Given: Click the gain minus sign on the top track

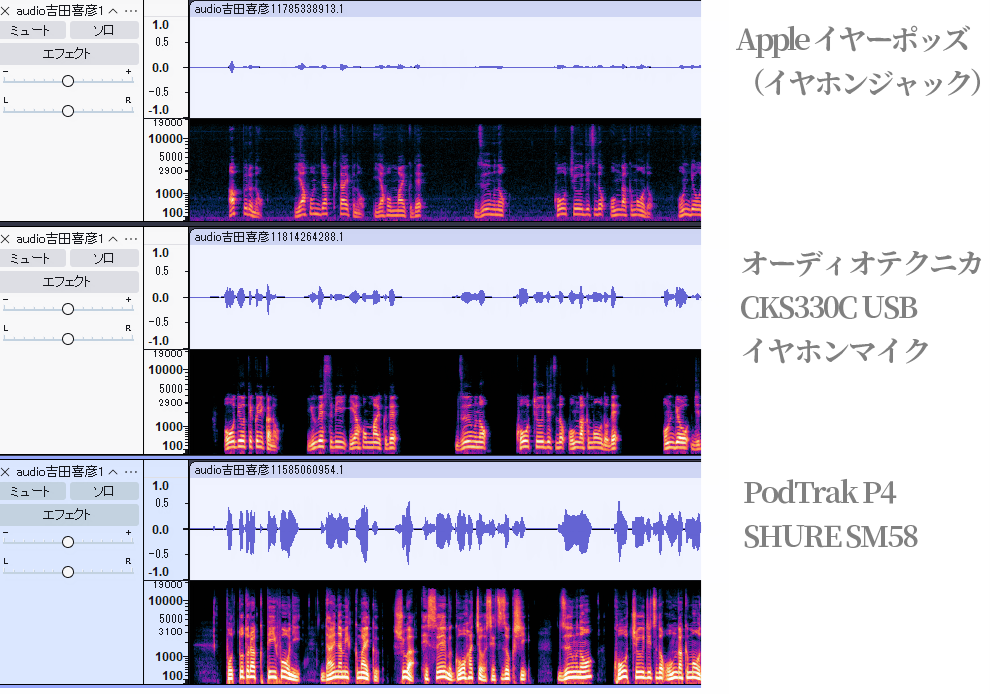Looking at the screenshot, I should pos(6,71).
